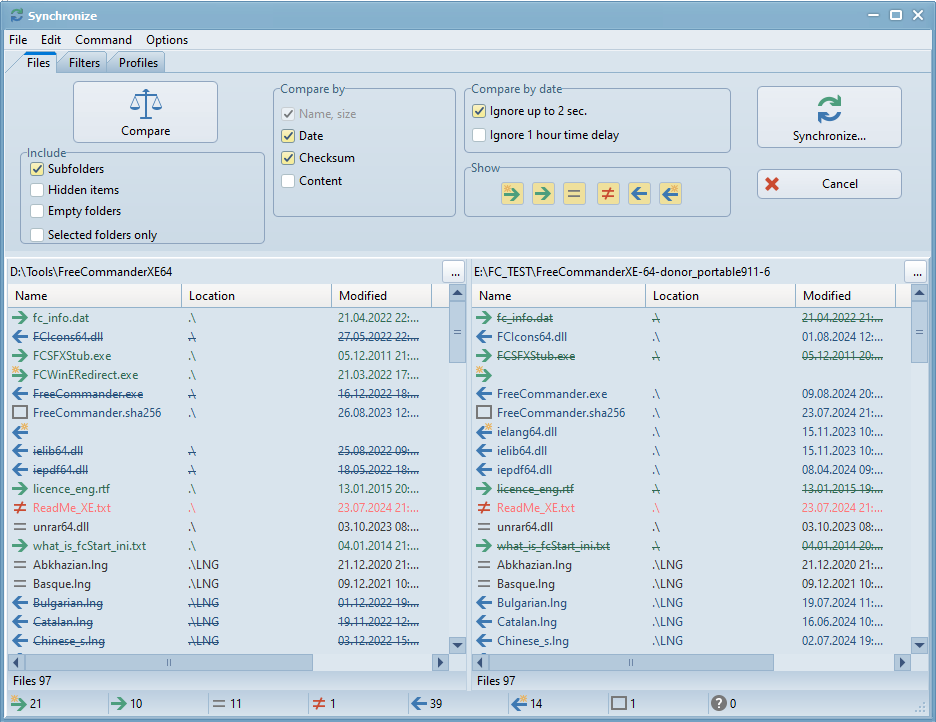This screenshot has height=722, width=936.
Task: Toggle the equal files show filter
Action: click(574, 193)
